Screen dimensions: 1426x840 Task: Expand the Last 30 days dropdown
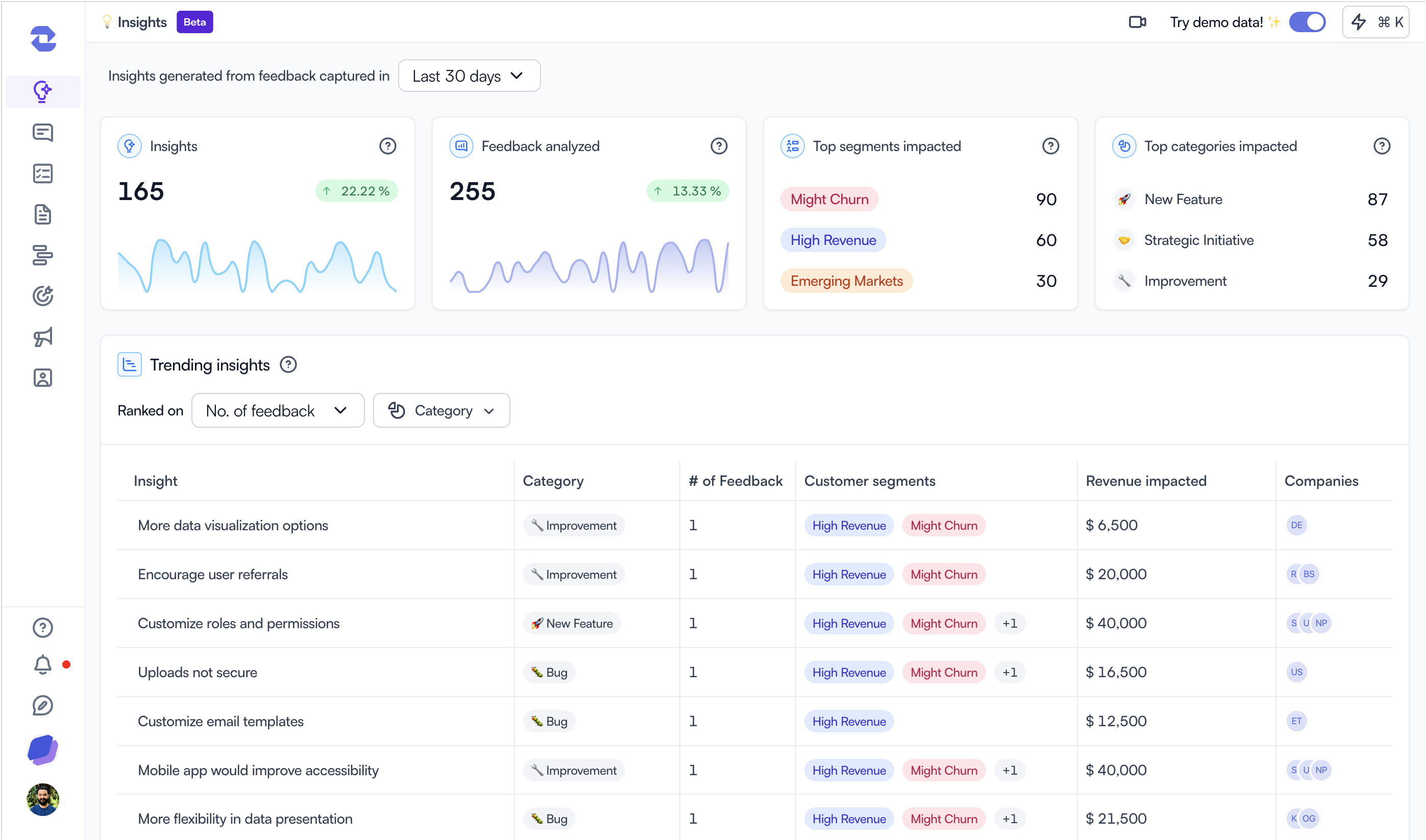click(469, 76)
